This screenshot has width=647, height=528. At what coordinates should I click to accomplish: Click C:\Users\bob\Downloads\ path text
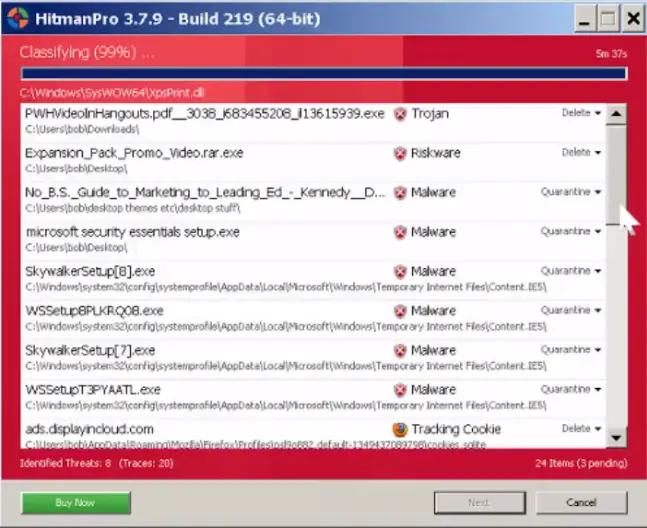tap(82, 129)
